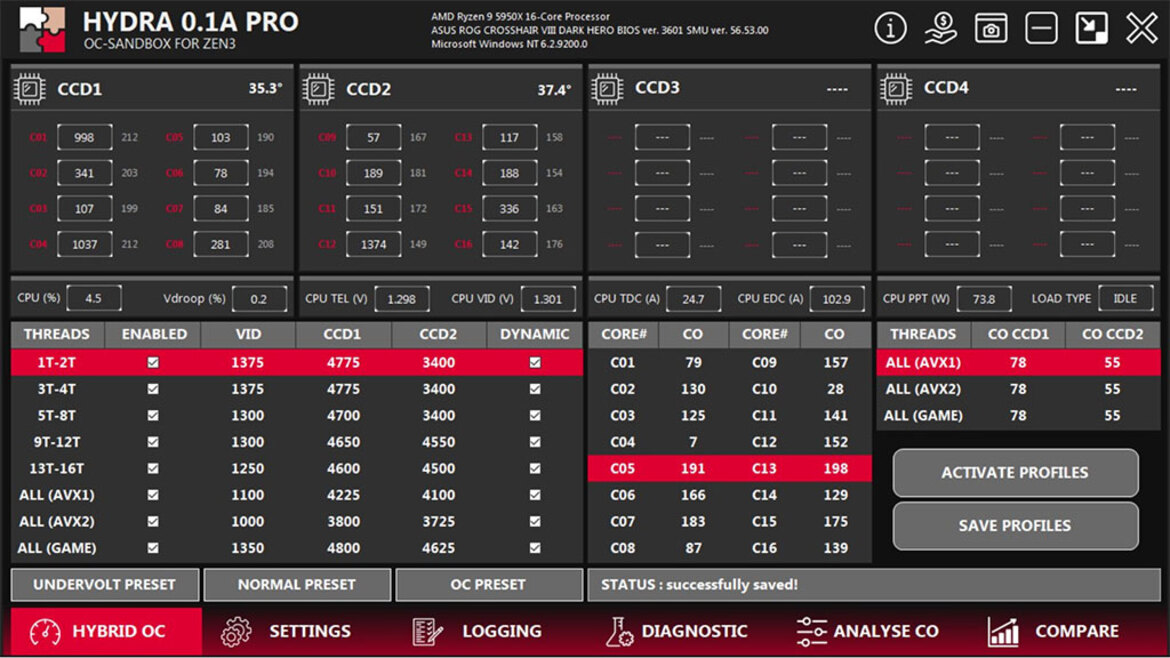Click the C04 field showing 1037

84,245
